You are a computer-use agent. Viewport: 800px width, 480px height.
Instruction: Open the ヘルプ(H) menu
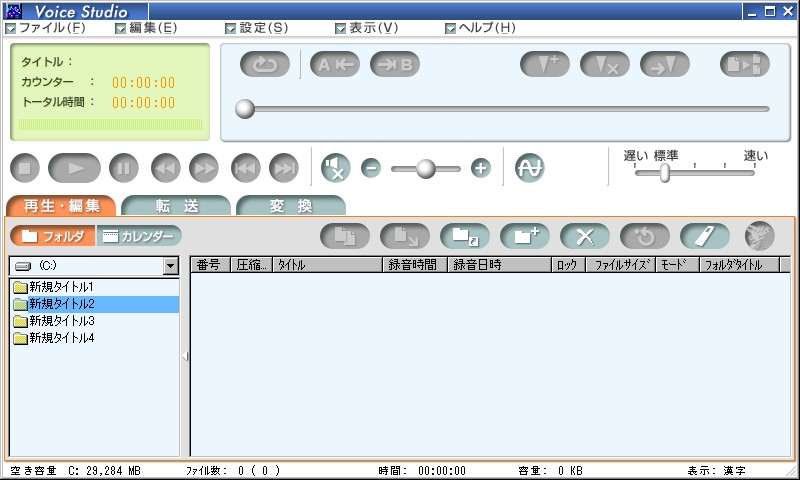click(x=481, y=28)
